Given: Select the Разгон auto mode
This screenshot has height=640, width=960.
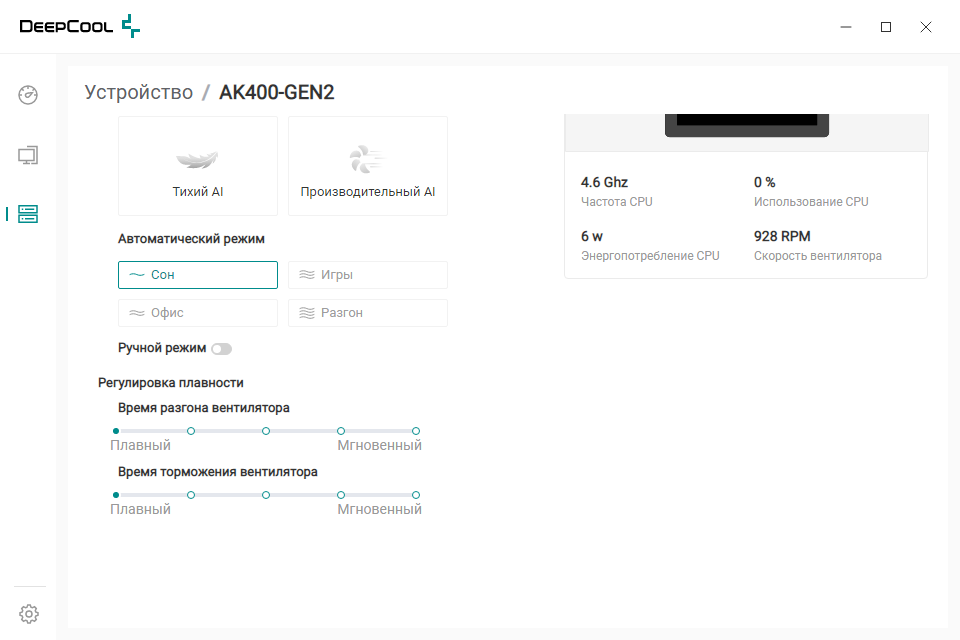Looking at the screenshot, I should pos(368,313).
